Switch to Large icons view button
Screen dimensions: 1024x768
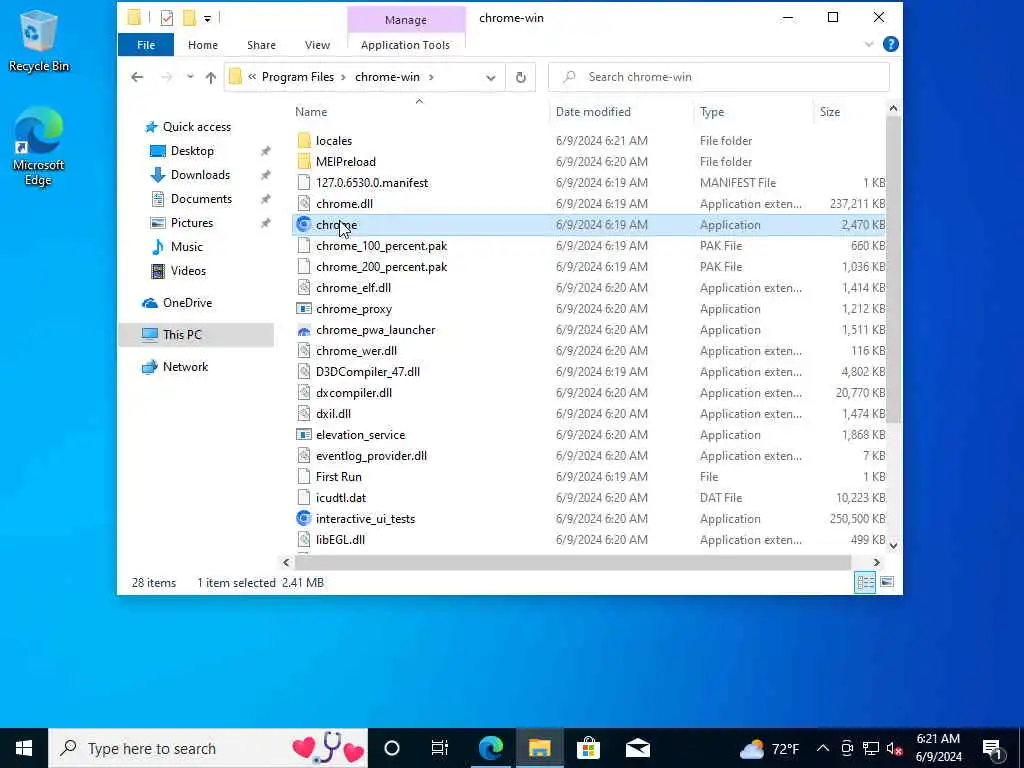[887, 582]
